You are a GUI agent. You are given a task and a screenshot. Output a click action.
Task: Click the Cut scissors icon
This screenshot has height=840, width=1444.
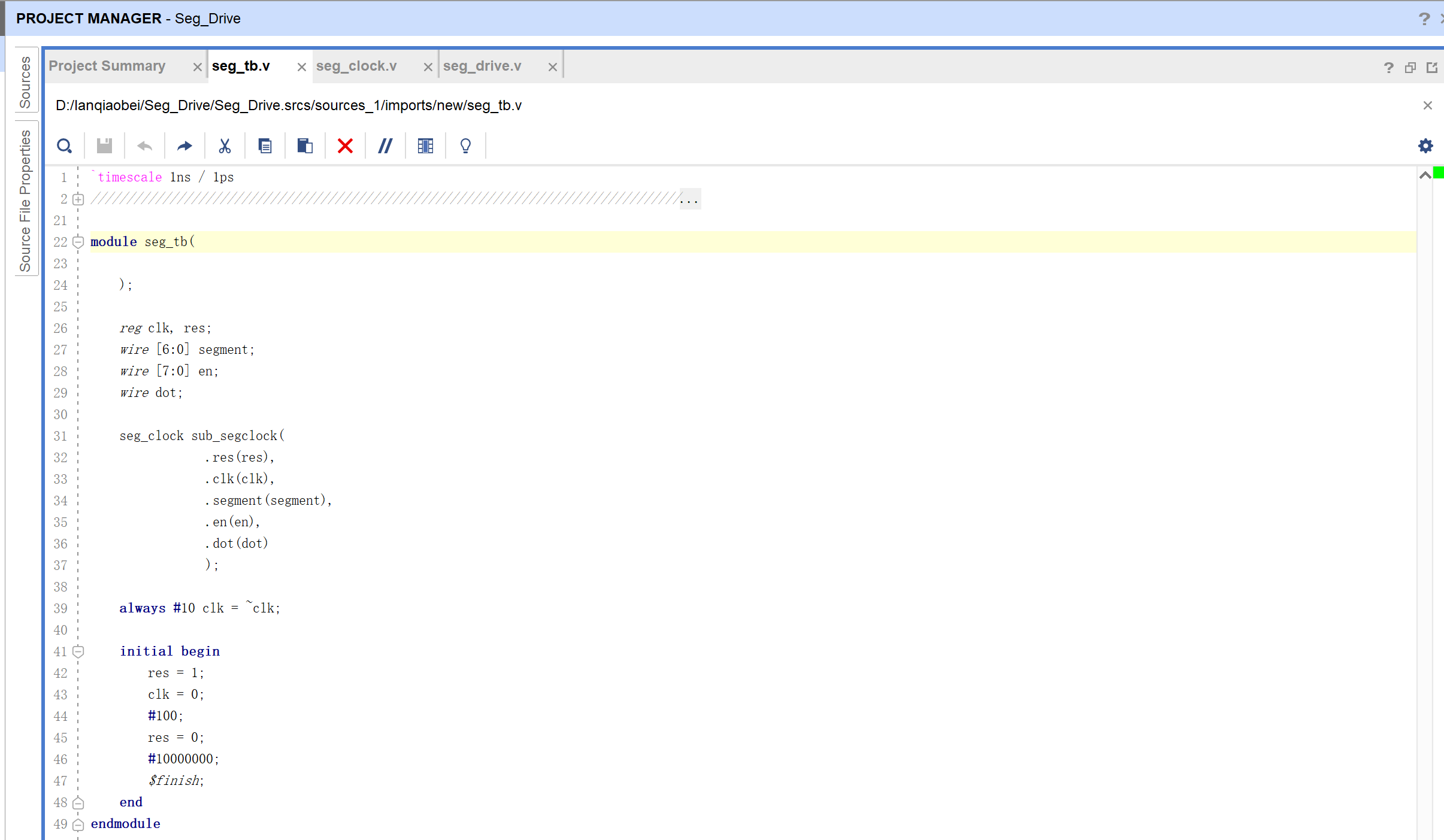click(x=225, y=146)
